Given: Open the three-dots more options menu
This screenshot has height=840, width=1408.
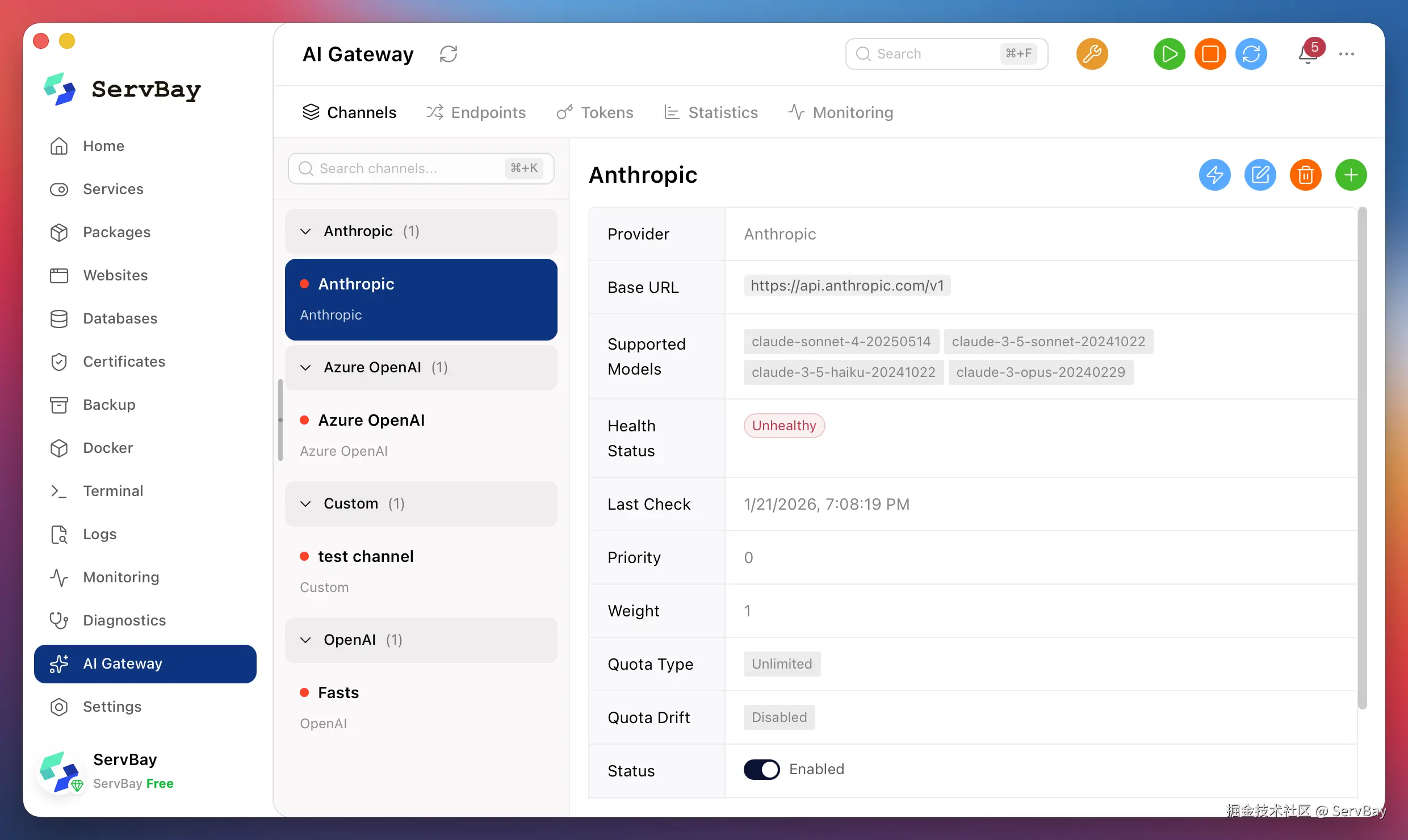Looking at the screenshot, I should [x=1346, y=54].
